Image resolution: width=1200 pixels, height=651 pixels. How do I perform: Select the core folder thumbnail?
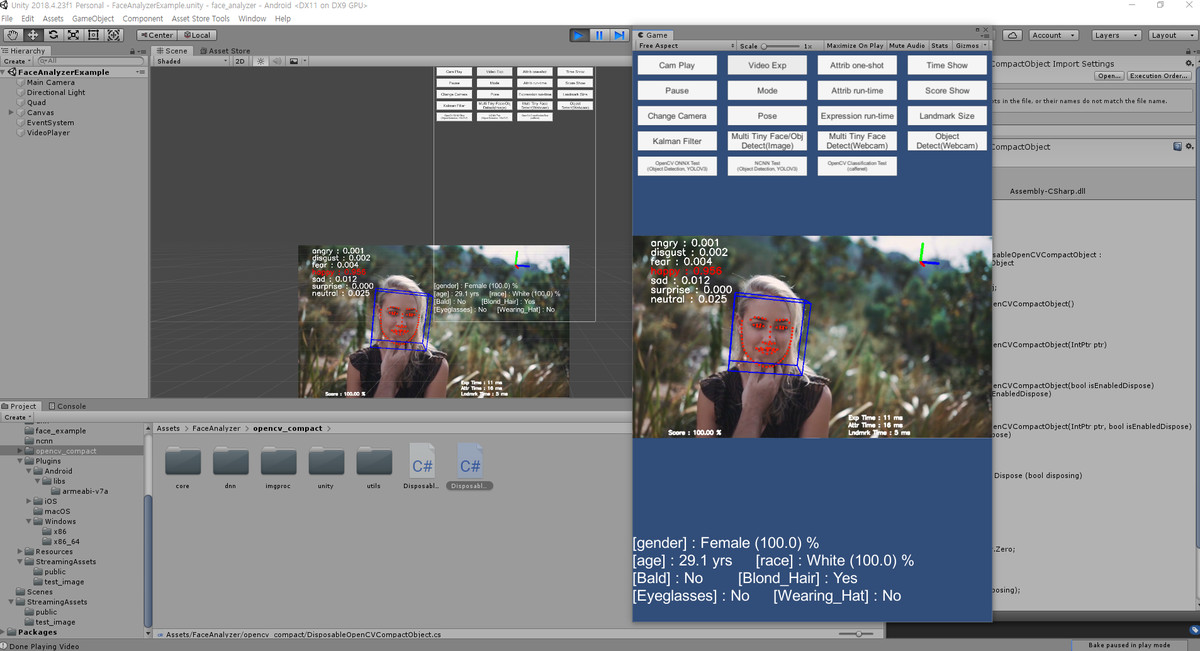[x=182, y=461]
